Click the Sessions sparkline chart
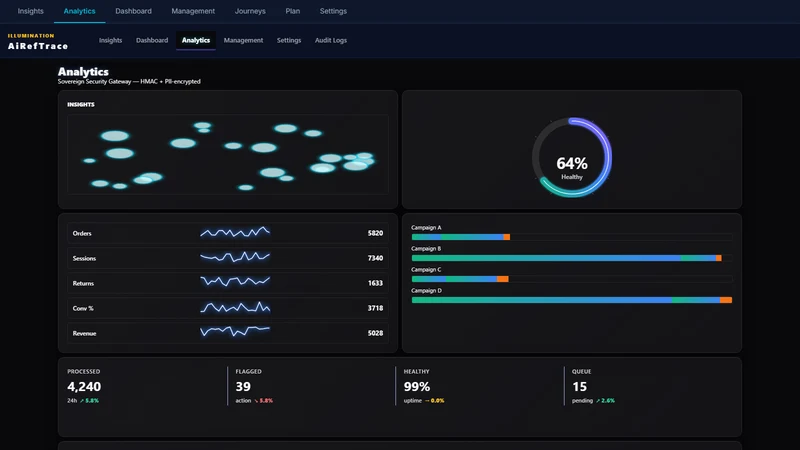800x450 pixels. (x=235, y=257)
